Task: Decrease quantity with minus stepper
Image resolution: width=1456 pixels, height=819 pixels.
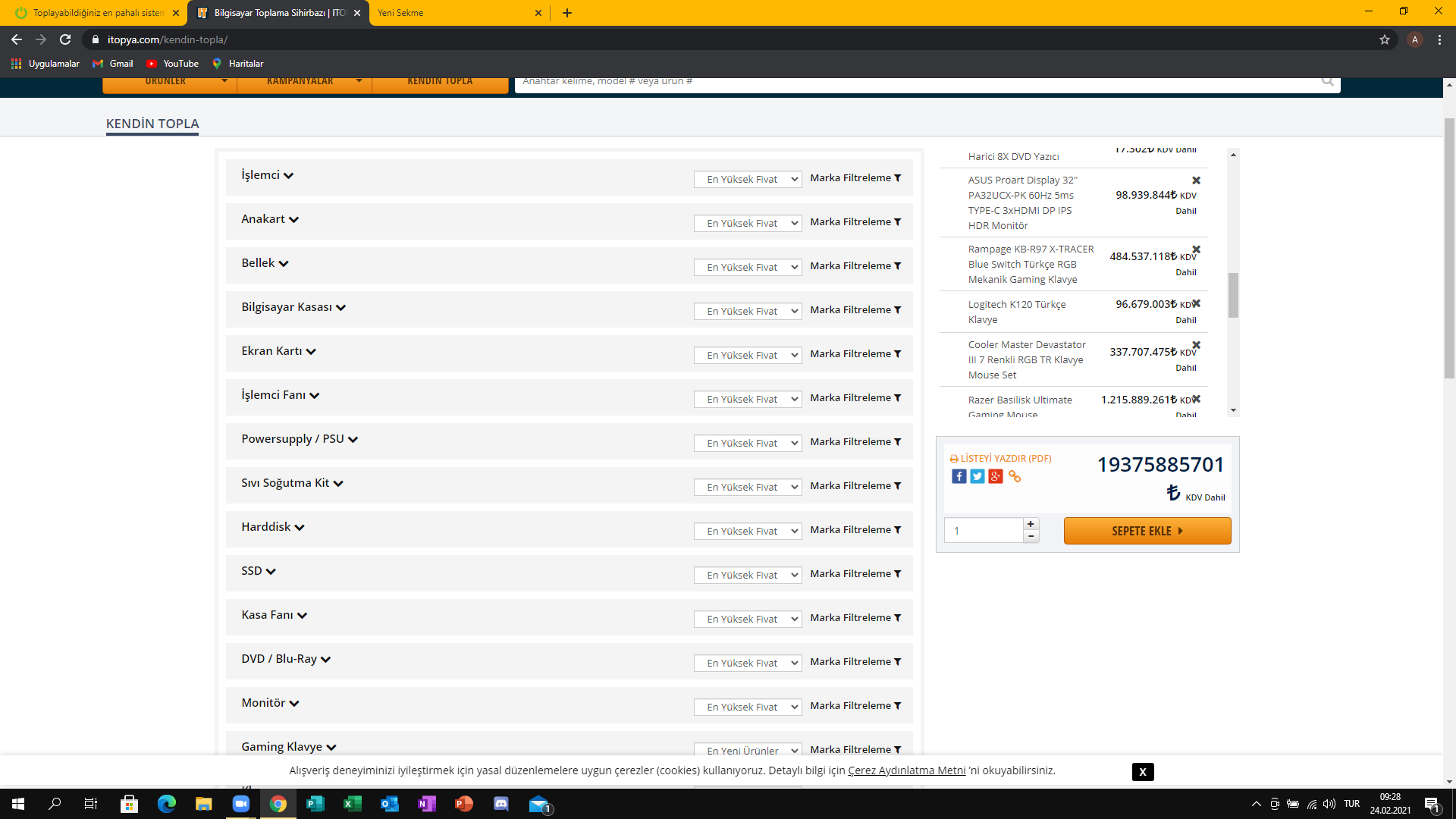Action: coord(1031,536)
